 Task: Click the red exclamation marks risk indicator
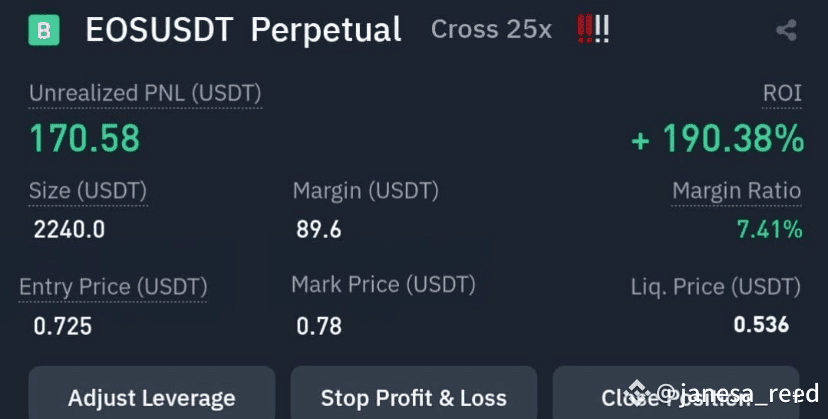click(x=593, y=29)
